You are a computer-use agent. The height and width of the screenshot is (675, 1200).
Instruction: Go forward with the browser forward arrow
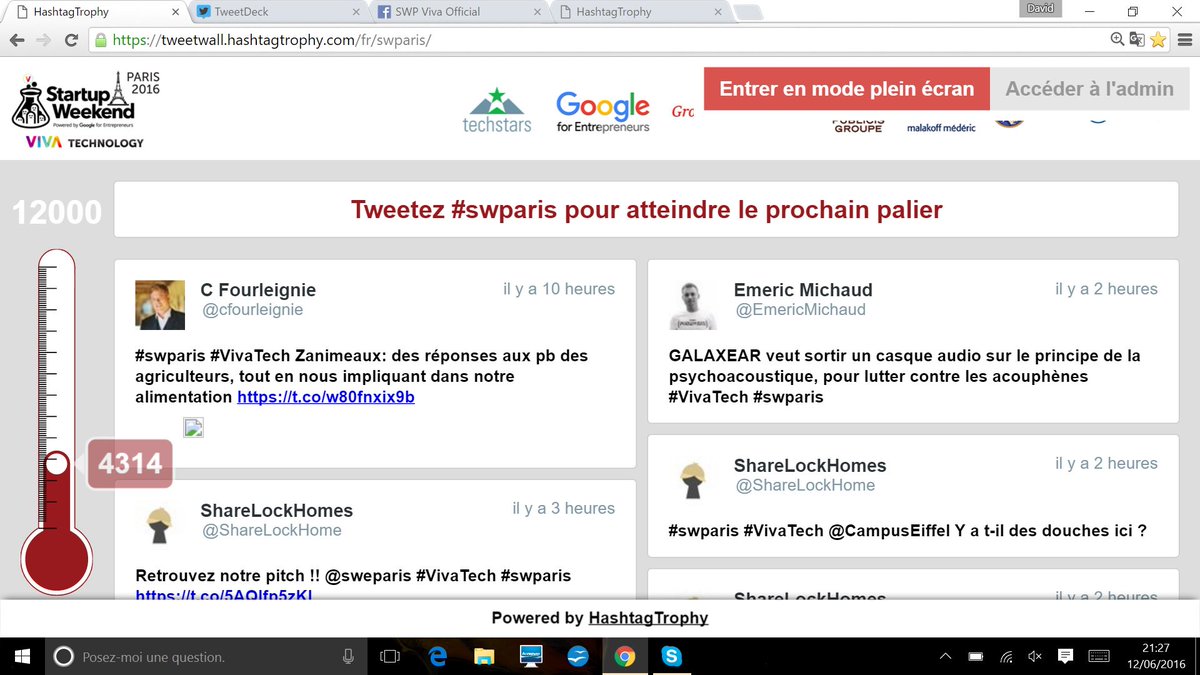coord(43,40)
